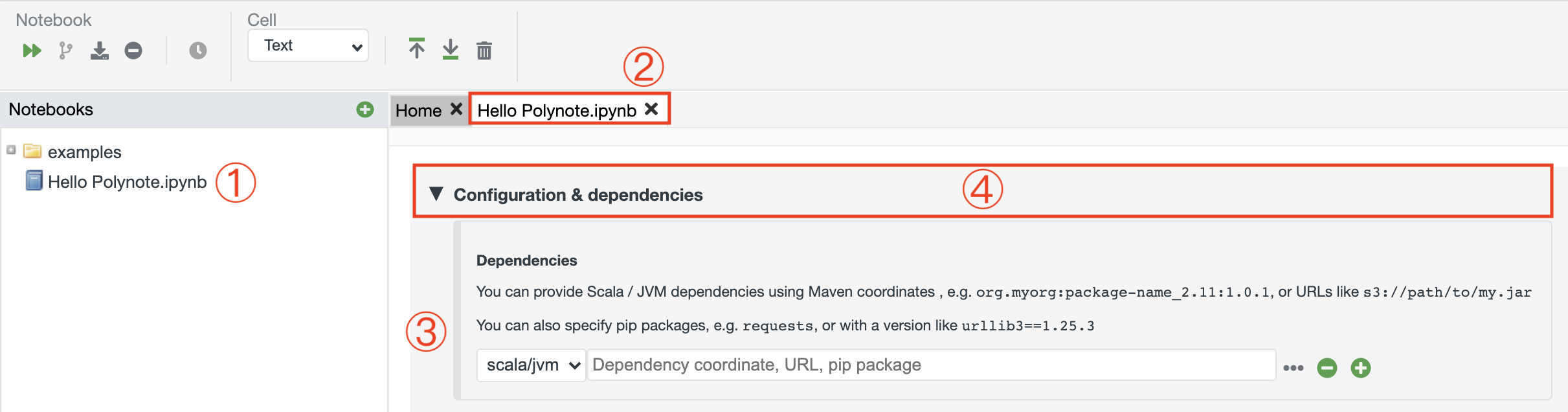Switch to the Home tab
Image resolution: width=1568 pixels, height=412 pixels.
point(418,111)
